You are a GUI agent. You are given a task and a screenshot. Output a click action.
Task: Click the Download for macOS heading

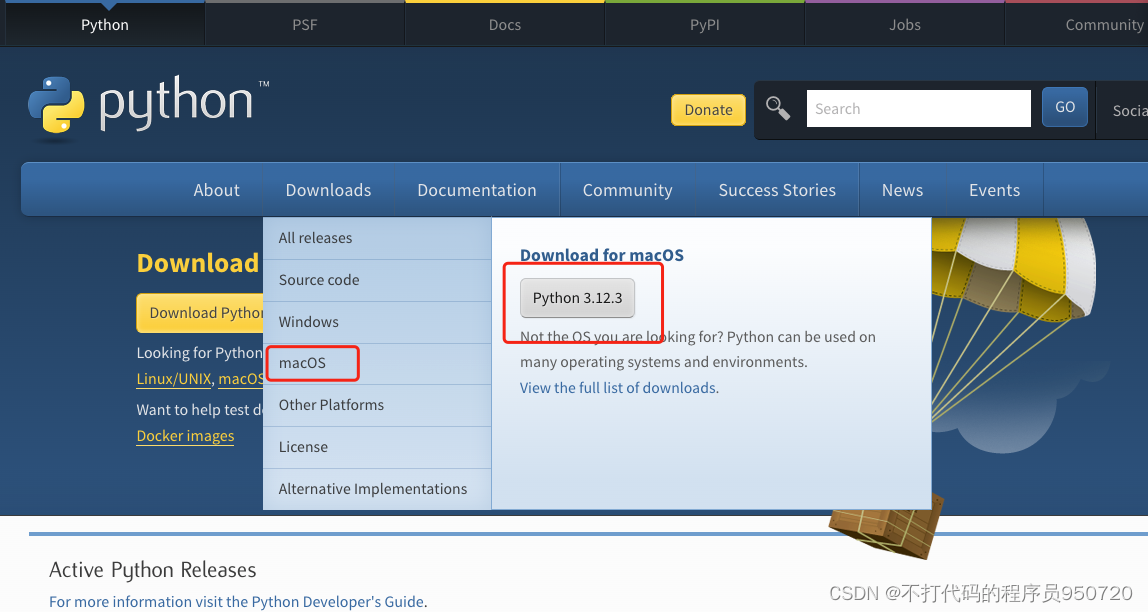[602, 255]
